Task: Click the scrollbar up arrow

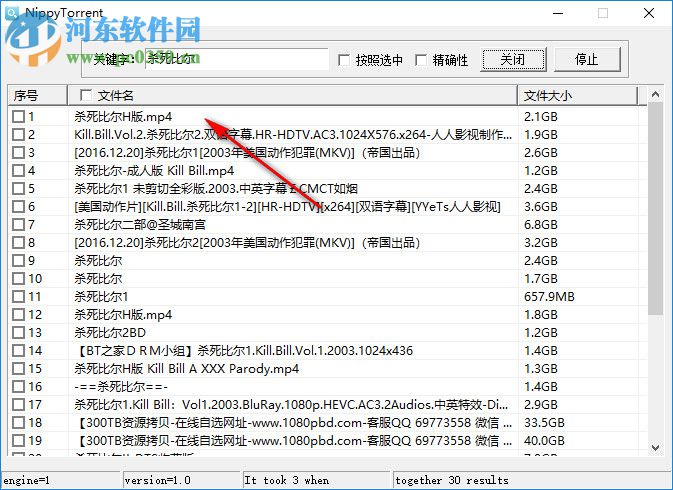Action: [655, 94]
